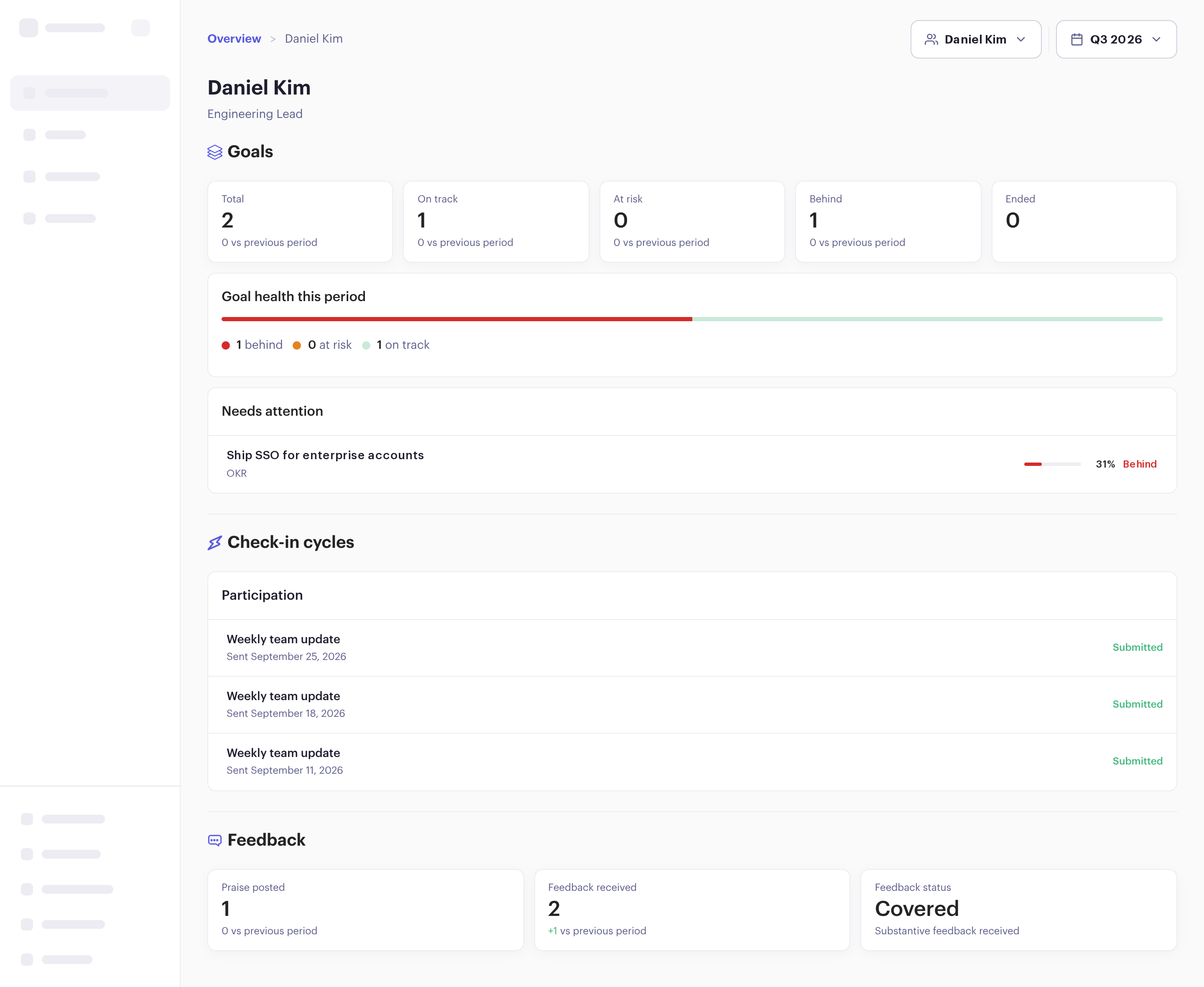Click the Feedback status Covered card

coord(1019,910)
